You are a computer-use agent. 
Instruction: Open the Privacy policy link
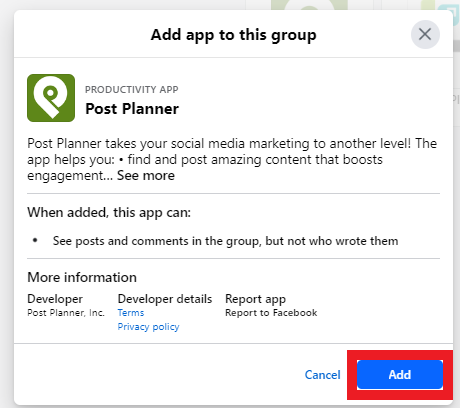tap(148, 327)
